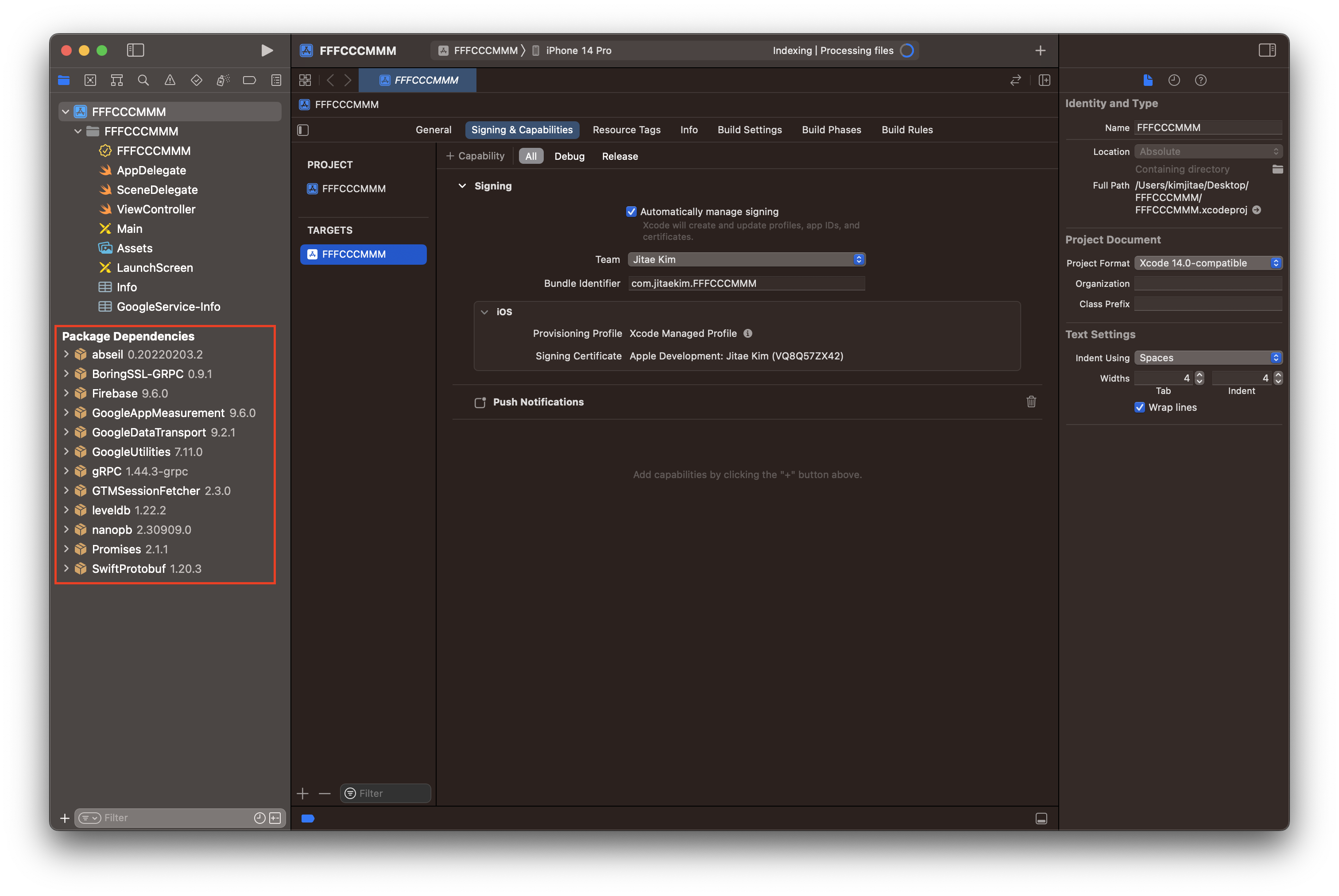Toggle the inspector panel visibility
This screenshot has width=1339, height=896.
click(1267, 50)
